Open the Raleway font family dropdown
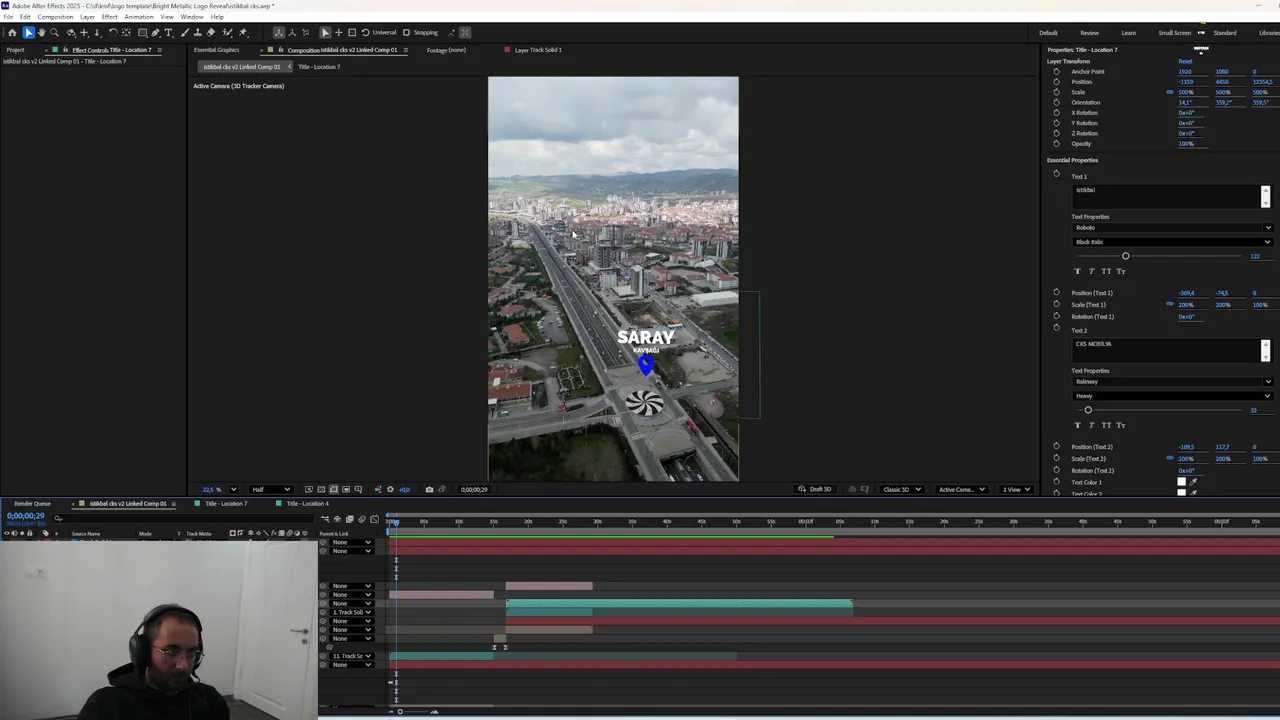This screenshot has height=720, width=1280. [x=1172, y=382]
